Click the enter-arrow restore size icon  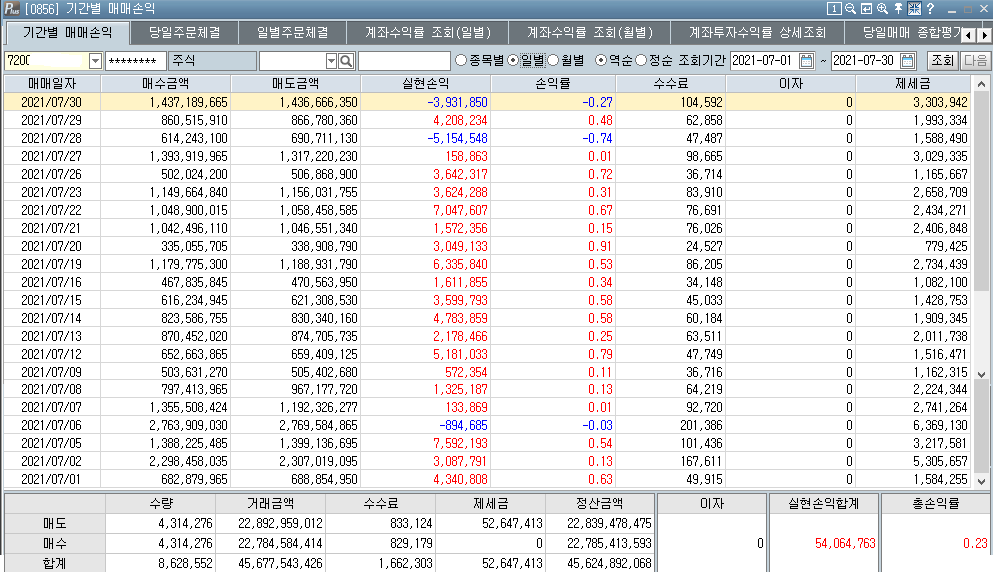[866, 9]
